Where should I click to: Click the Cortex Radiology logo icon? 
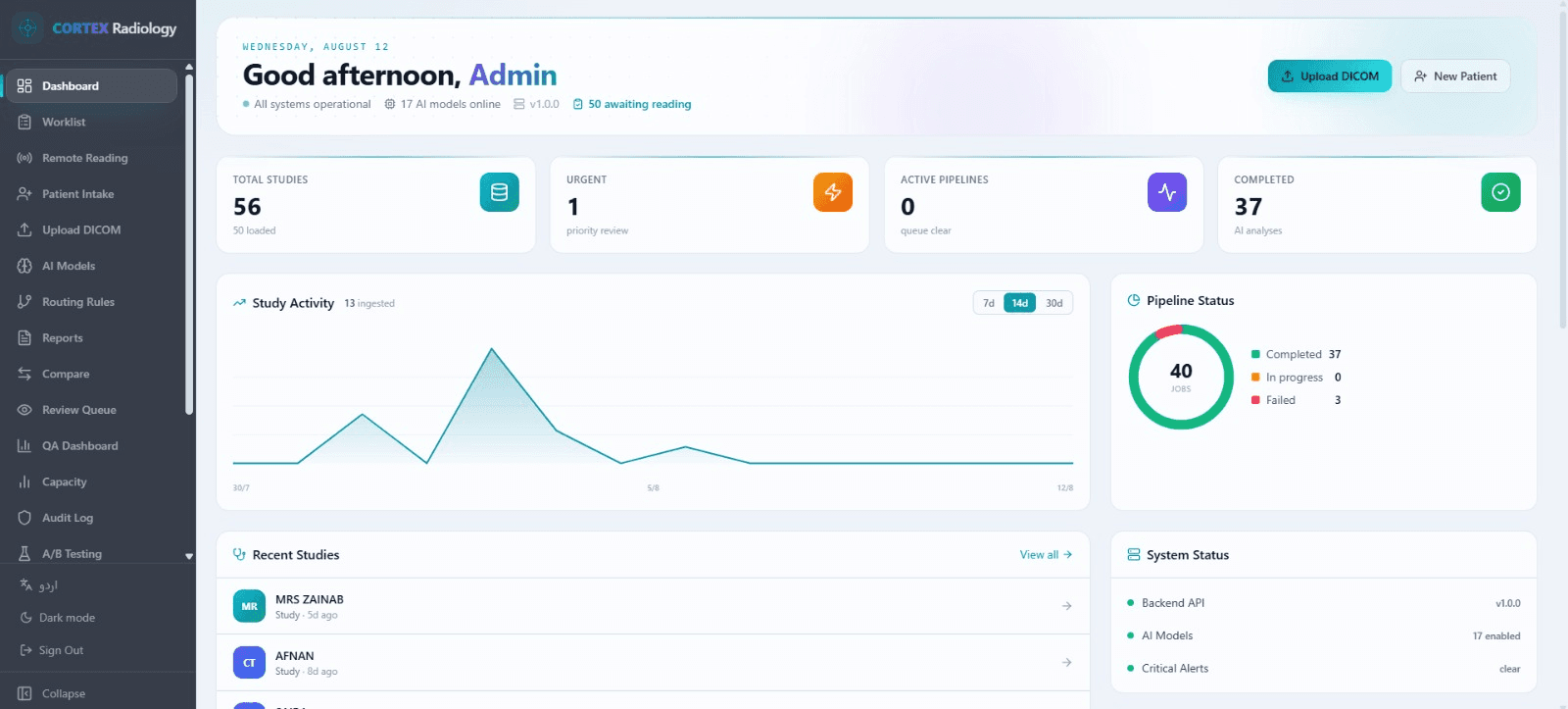[x=27, y=28]
